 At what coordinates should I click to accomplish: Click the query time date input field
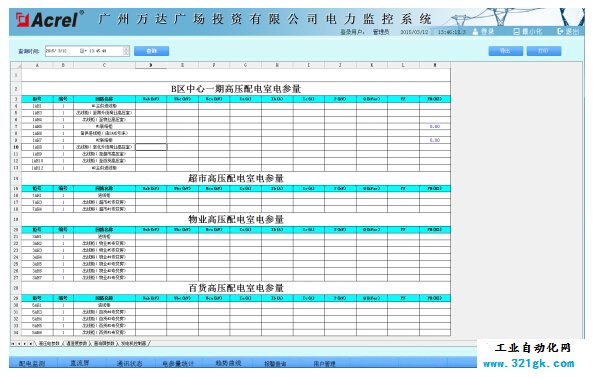pos(87,51)
